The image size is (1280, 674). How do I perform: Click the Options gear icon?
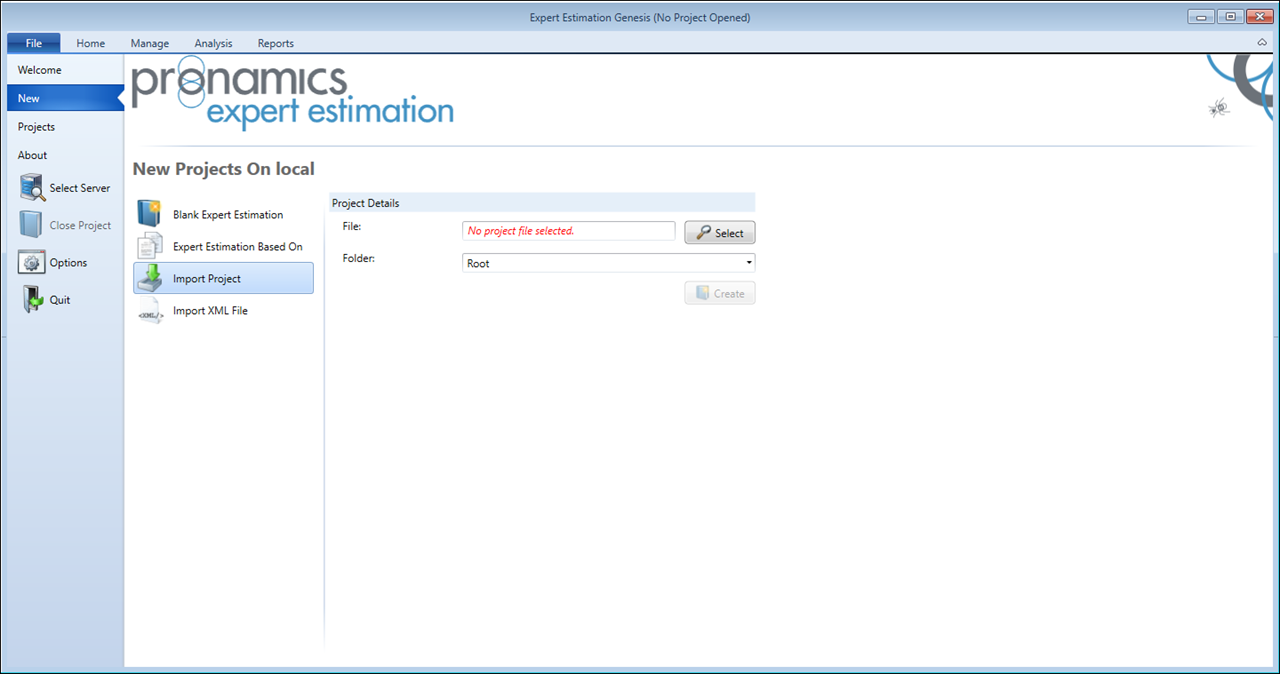[33, 263]
